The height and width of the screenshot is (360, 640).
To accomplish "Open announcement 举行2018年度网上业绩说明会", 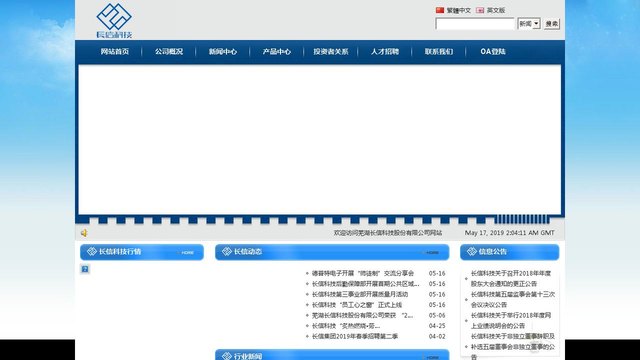I will click(511, 320).
